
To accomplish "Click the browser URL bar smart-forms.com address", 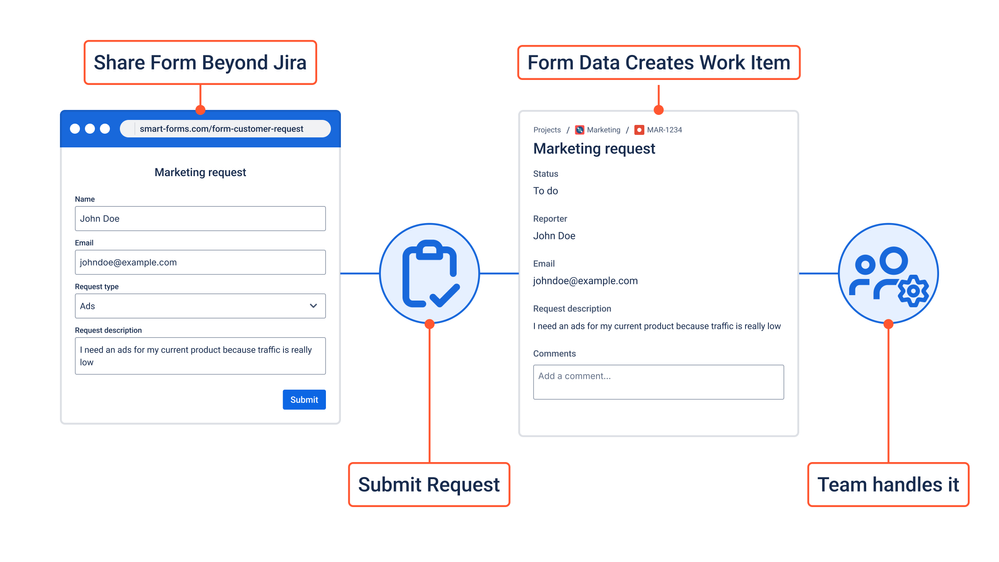I will pyautogui.click(x=225, y=129).
